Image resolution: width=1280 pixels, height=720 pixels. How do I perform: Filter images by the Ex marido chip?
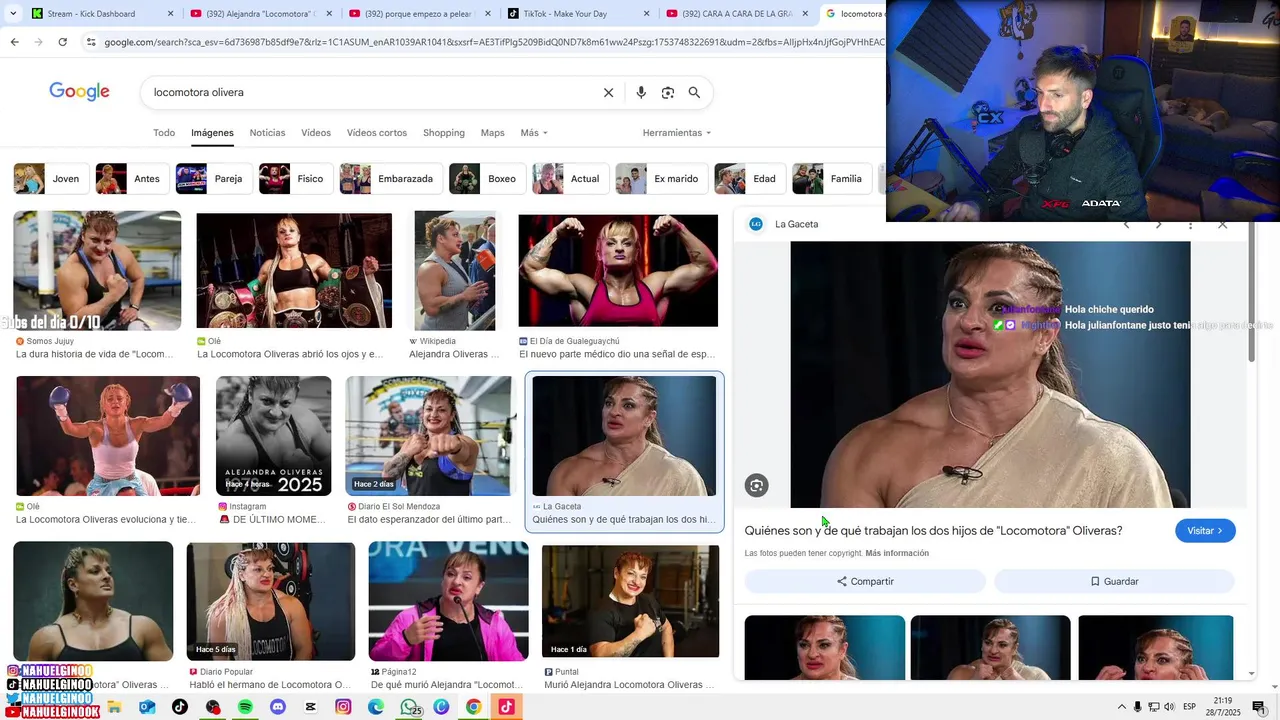tap(660, 179)
